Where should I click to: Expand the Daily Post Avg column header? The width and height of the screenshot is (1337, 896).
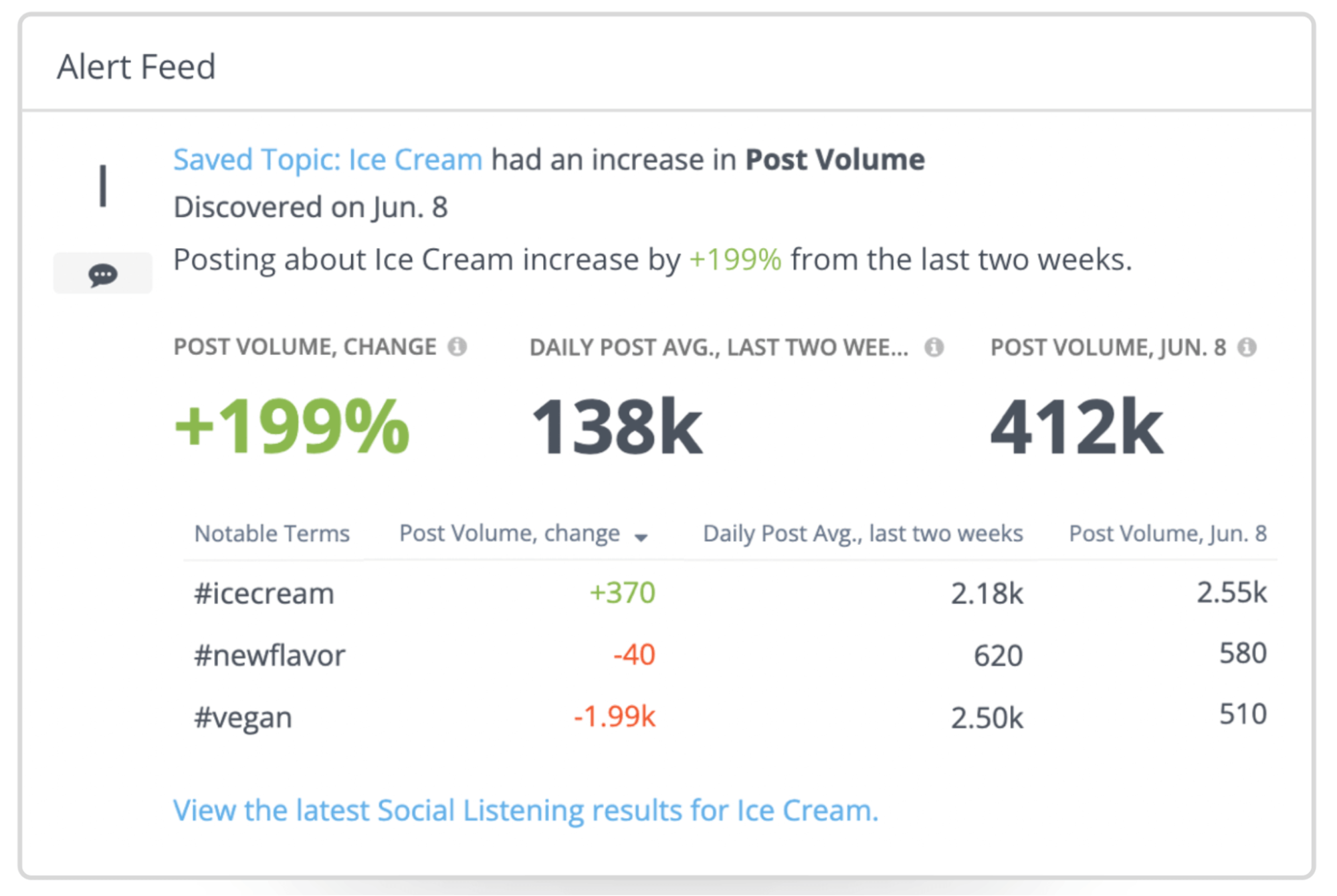tap(861, 533)
